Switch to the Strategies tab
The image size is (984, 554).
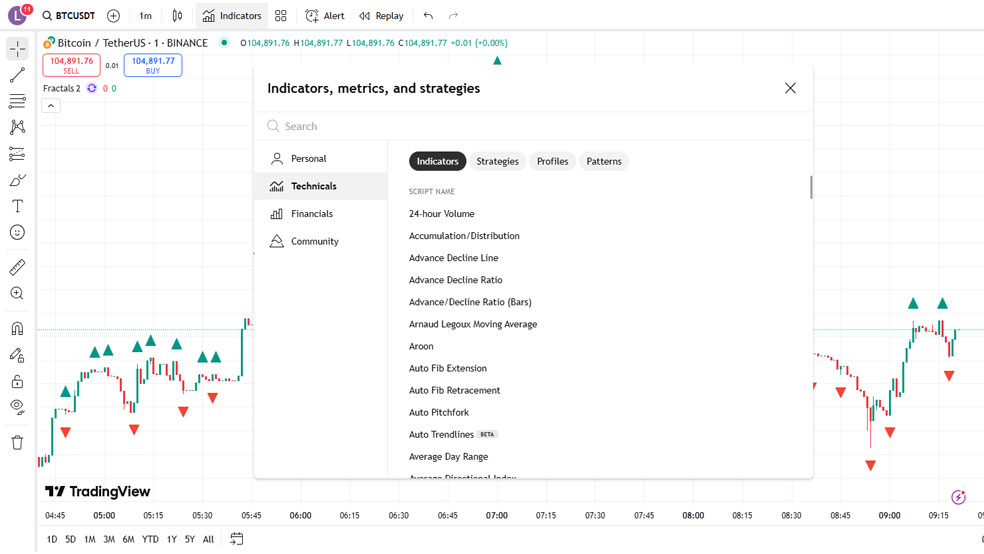(497, 161)
